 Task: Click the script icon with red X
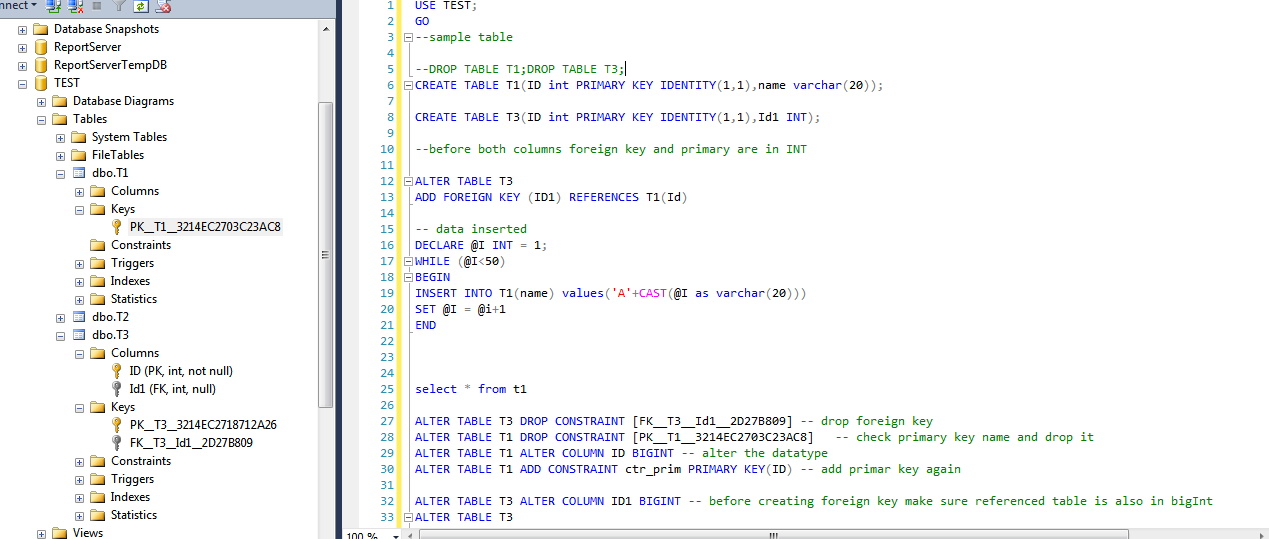[163, 6]
